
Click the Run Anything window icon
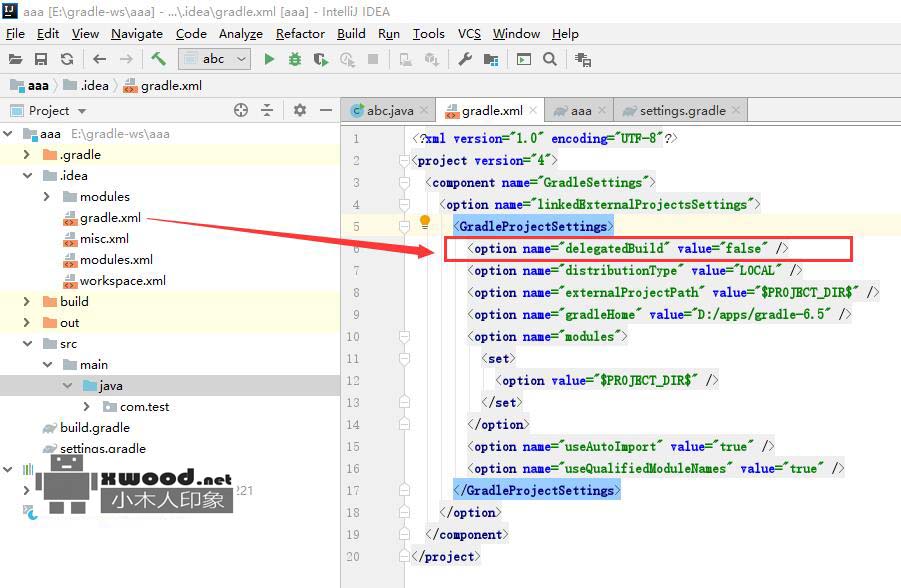(523, 59)
